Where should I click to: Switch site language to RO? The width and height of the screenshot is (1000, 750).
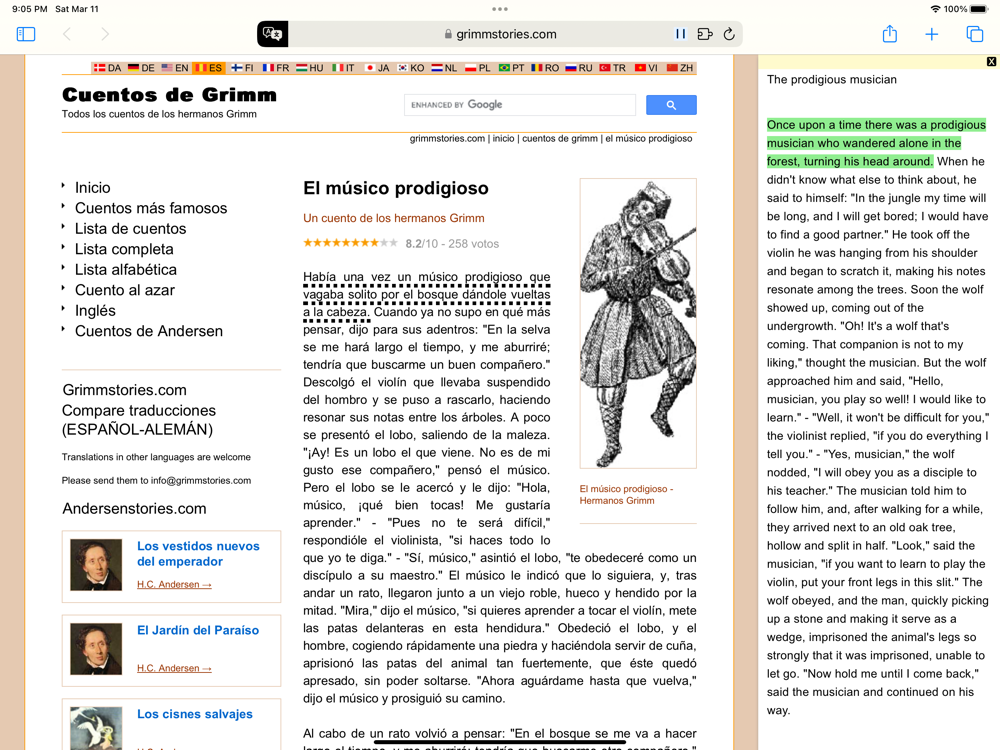click(545, 68)
